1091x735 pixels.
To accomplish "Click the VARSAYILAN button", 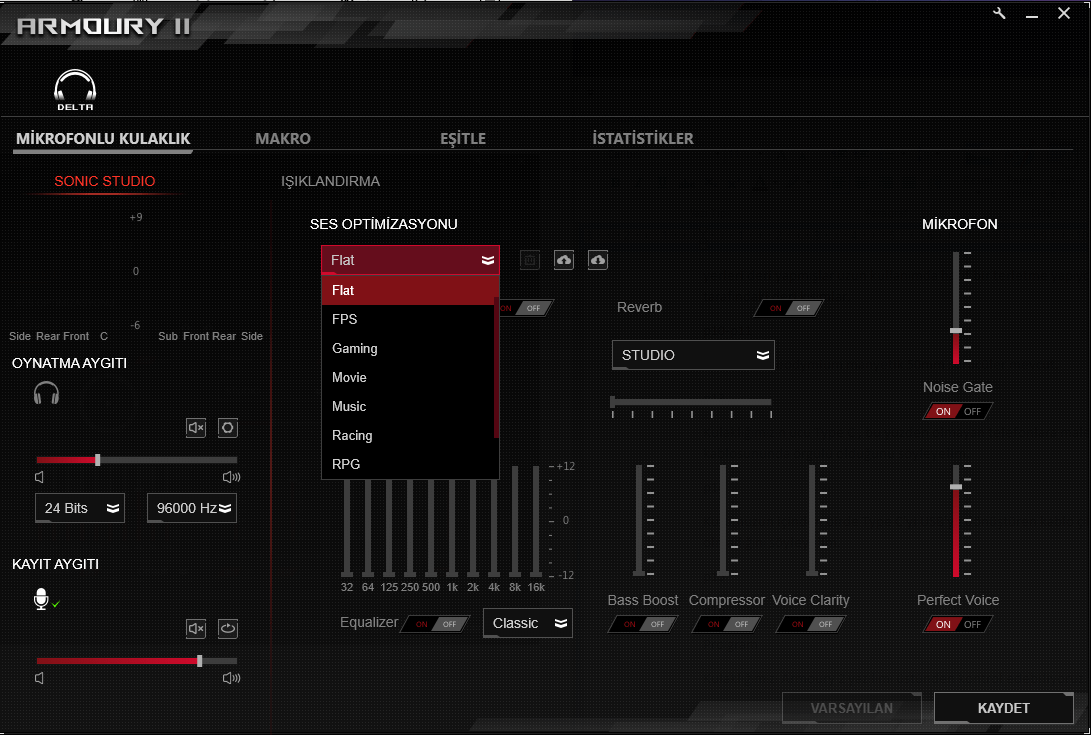I will click(x=852, y=708).
